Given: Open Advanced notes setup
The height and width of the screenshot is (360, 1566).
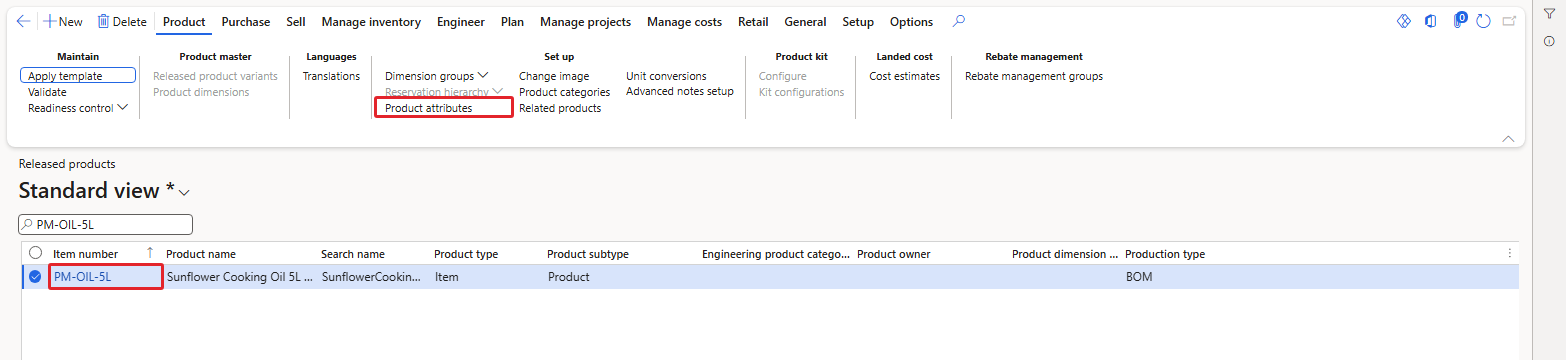Looking at the screenshot, I should 680,91.
